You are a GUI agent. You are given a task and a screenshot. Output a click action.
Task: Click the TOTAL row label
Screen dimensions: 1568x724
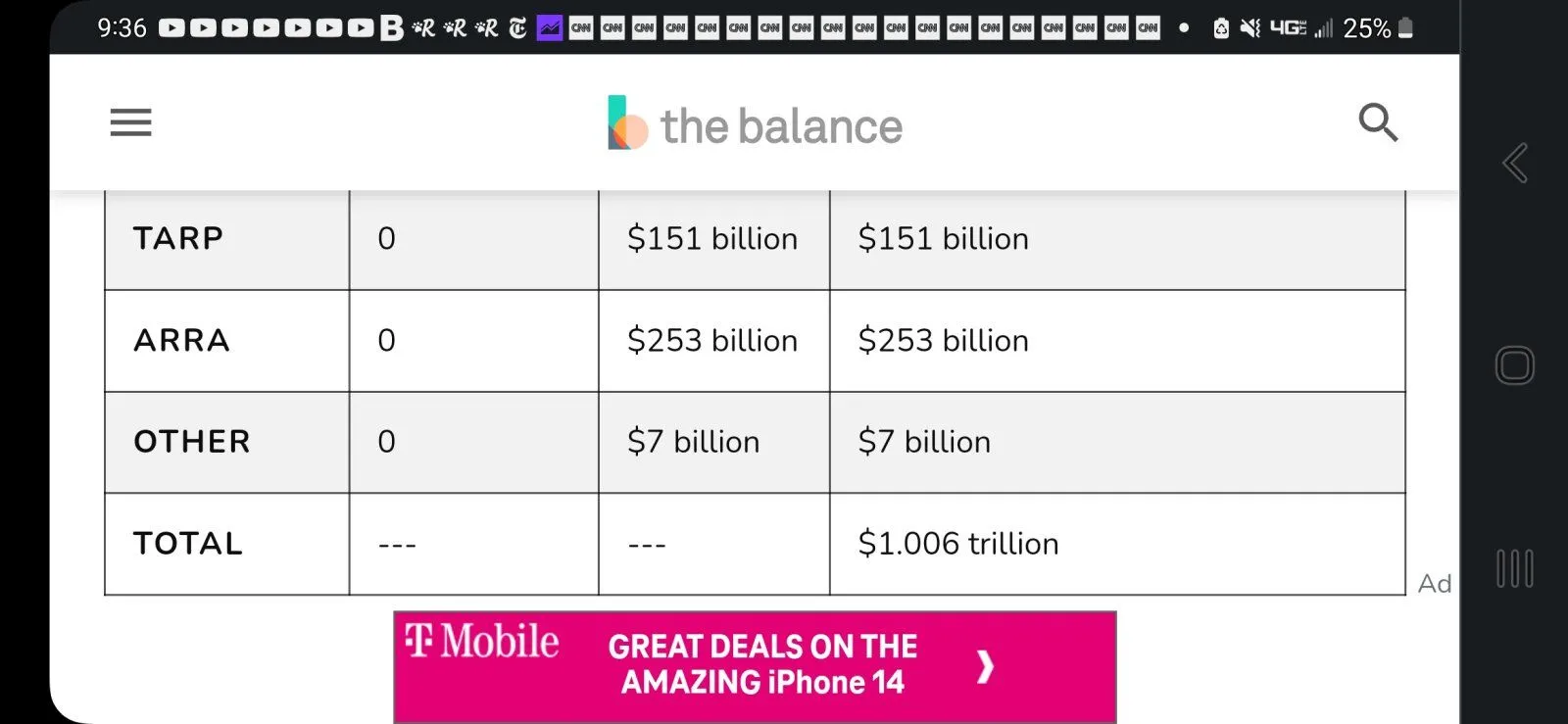point(187,544)
